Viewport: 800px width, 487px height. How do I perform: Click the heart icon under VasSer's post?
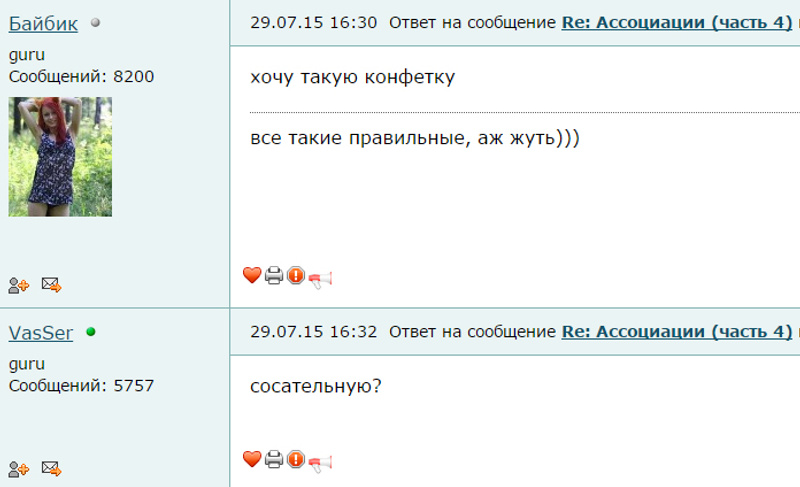(x=252, y=459)
